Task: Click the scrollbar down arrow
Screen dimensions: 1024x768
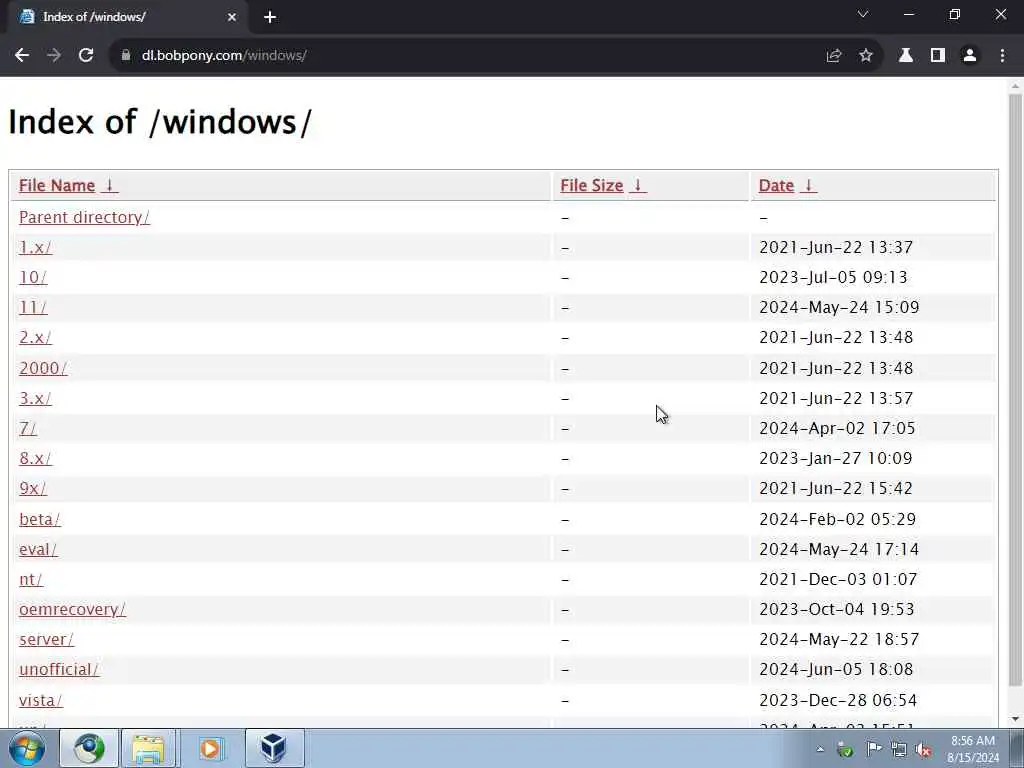Action: click(1015, 720)
